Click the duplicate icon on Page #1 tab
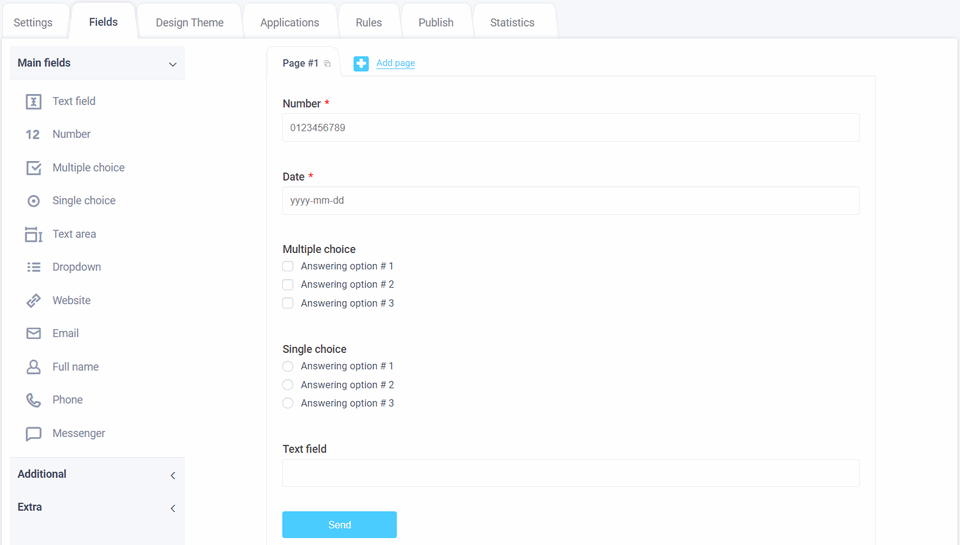Image resolution: width=960 pixels, height=545 pixels. click(328, 64)
